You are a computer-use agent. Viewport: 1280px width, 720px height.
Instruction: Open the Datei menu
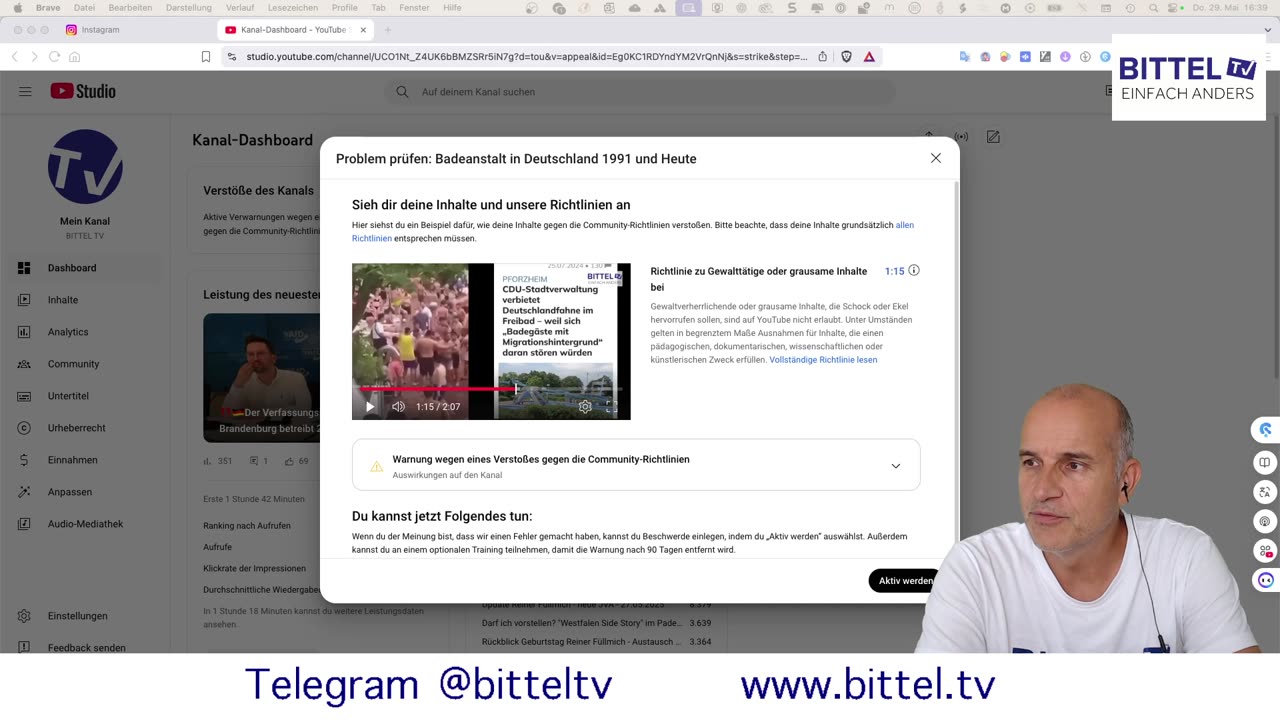[x=85, y=8]
